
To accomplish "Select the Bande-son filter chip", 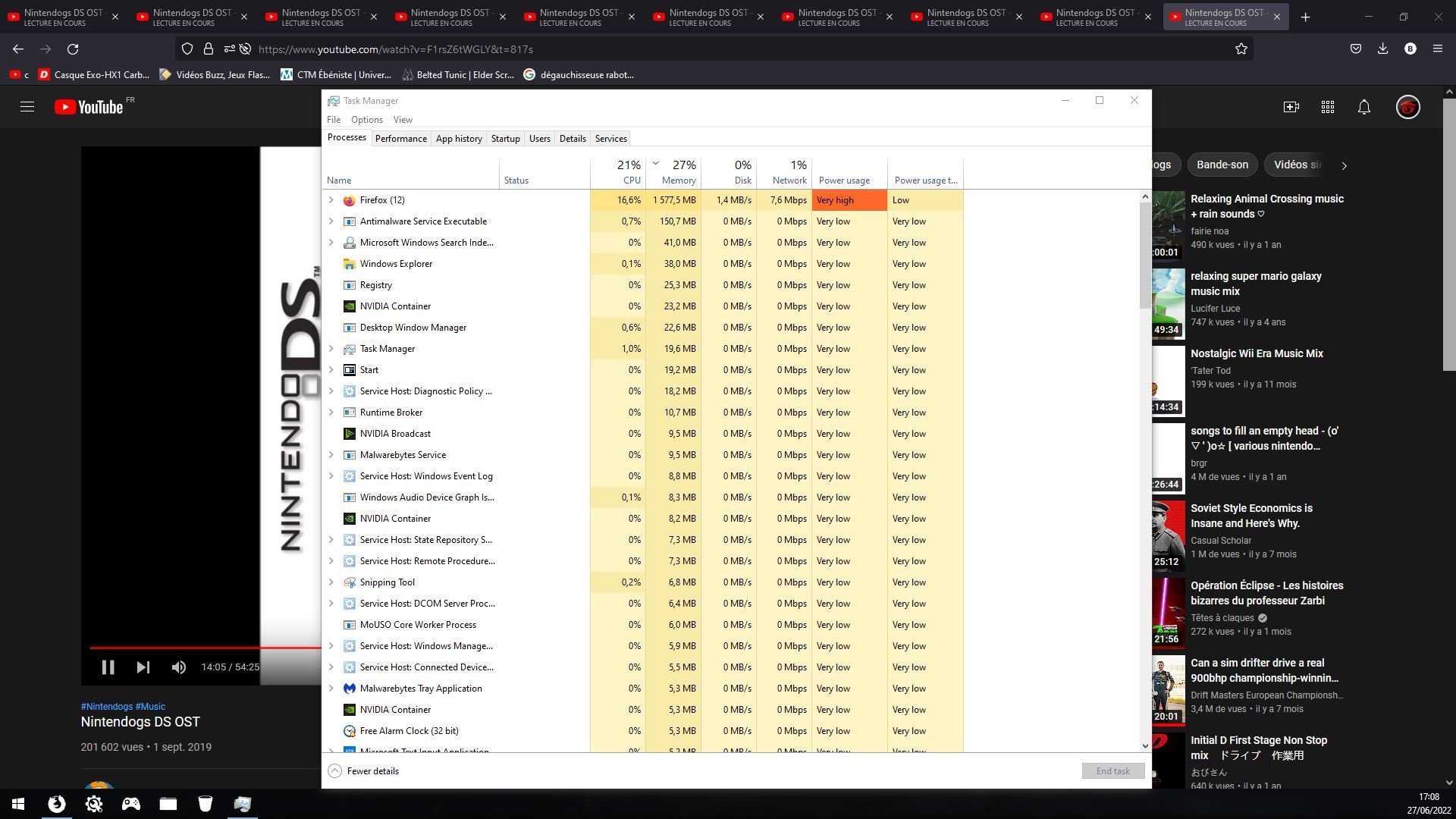I will click(1222, 165).
